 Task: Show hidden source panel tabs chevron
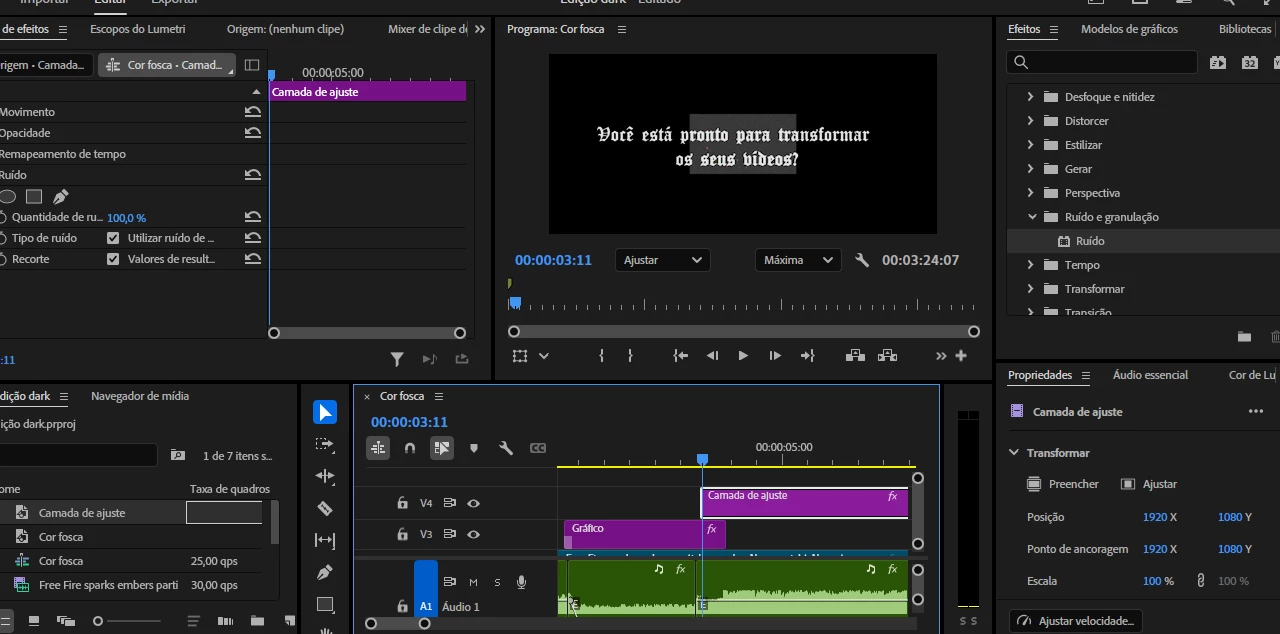[x=480, y=29]
